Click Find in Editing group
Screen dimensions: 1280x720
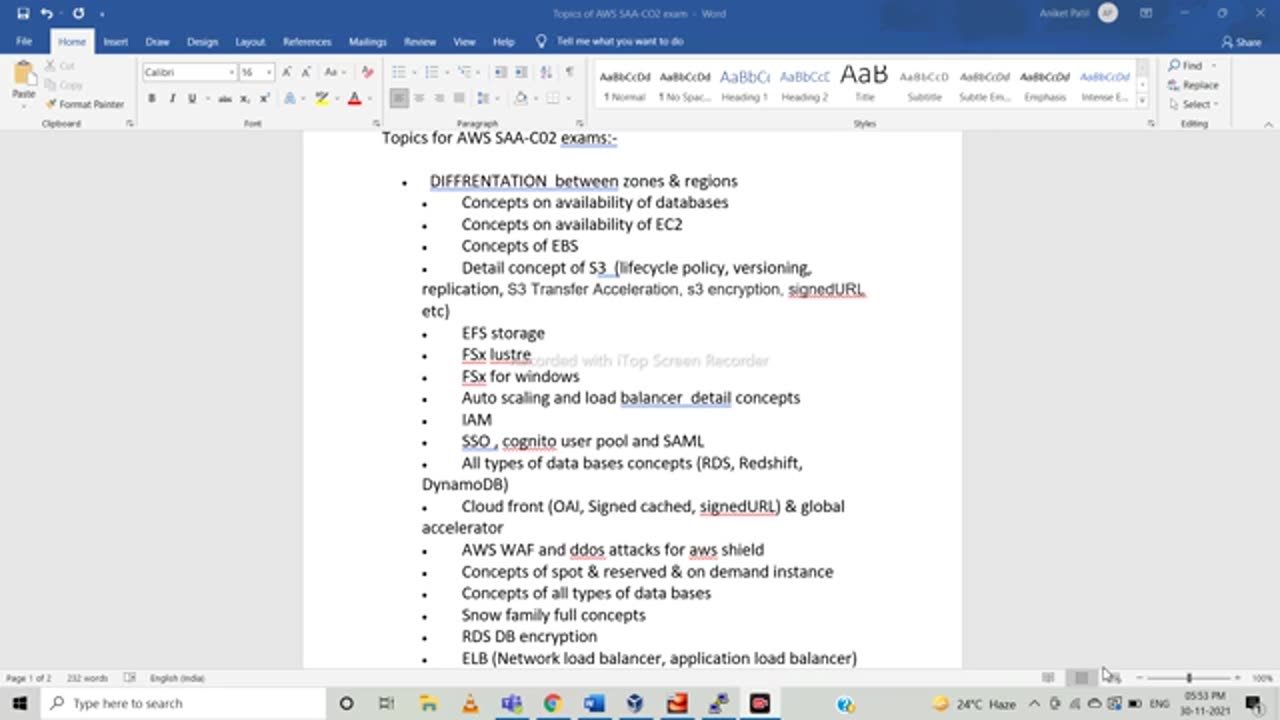point(1186,66)
